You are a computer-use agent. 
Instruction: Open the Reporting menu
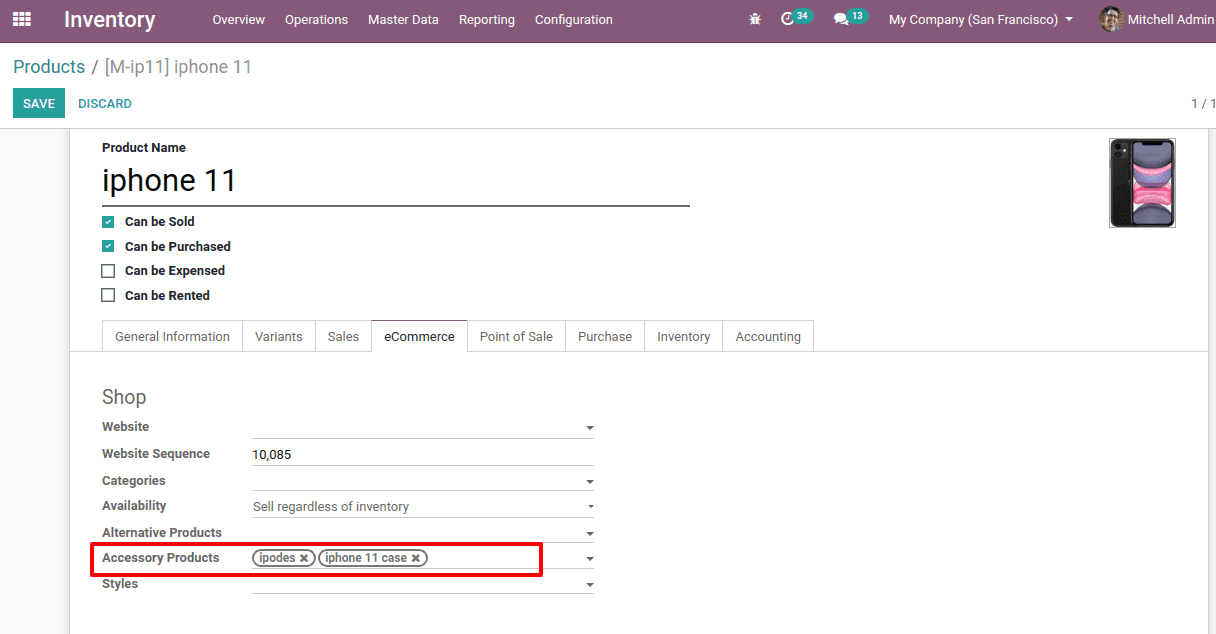tap(487, 19)
